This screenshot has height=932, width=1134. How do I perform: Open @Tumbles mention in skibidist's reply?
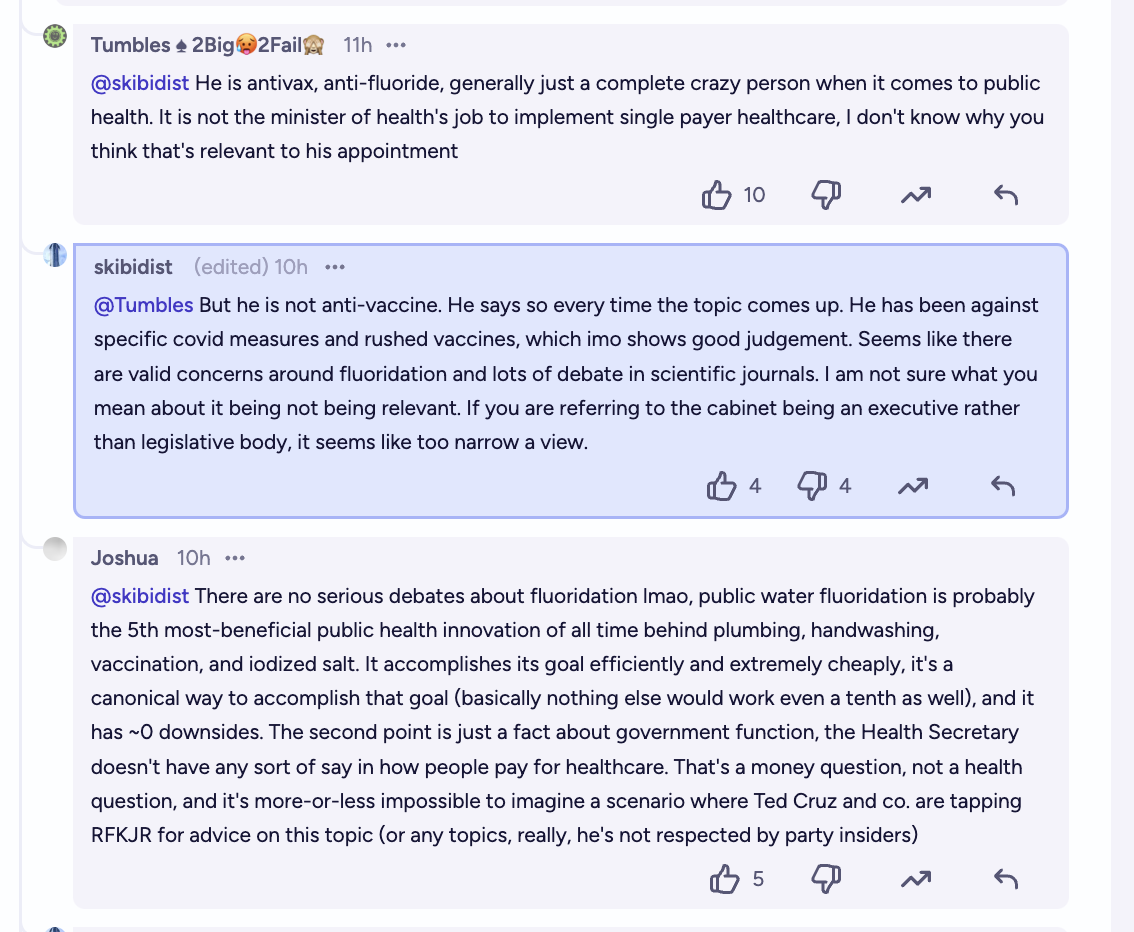point(143,305)
